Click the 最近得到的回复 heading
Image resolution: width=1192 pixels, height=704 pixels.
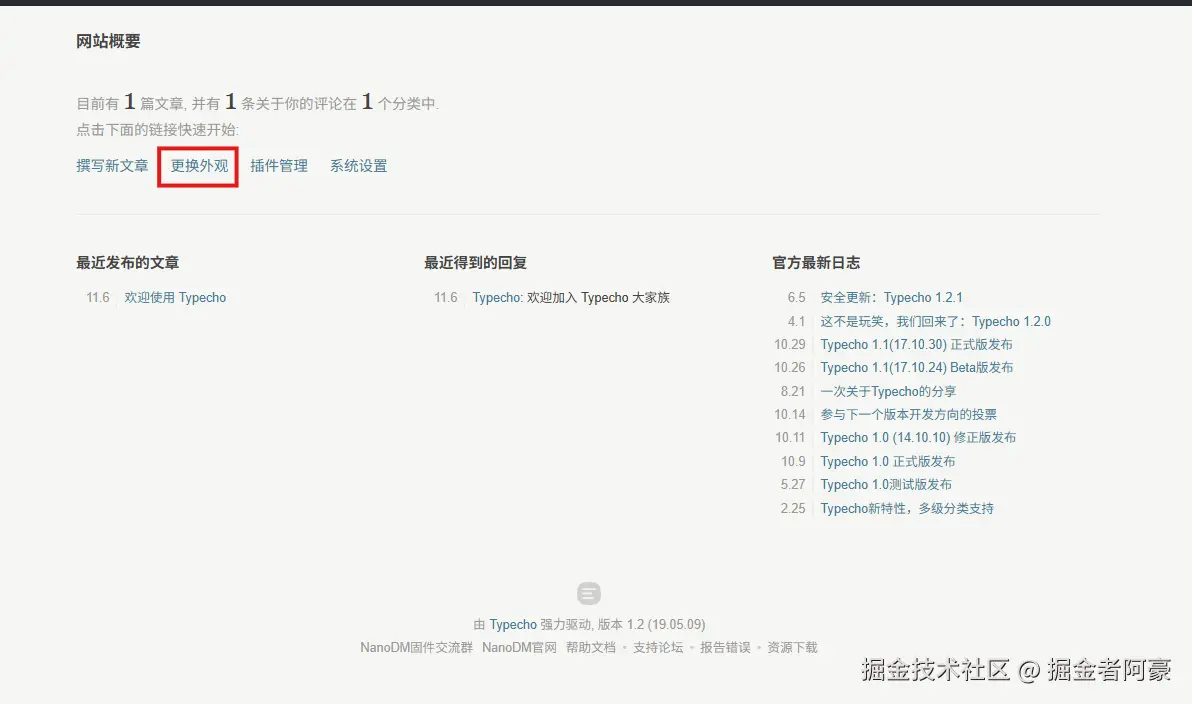[x=475, y=262]
